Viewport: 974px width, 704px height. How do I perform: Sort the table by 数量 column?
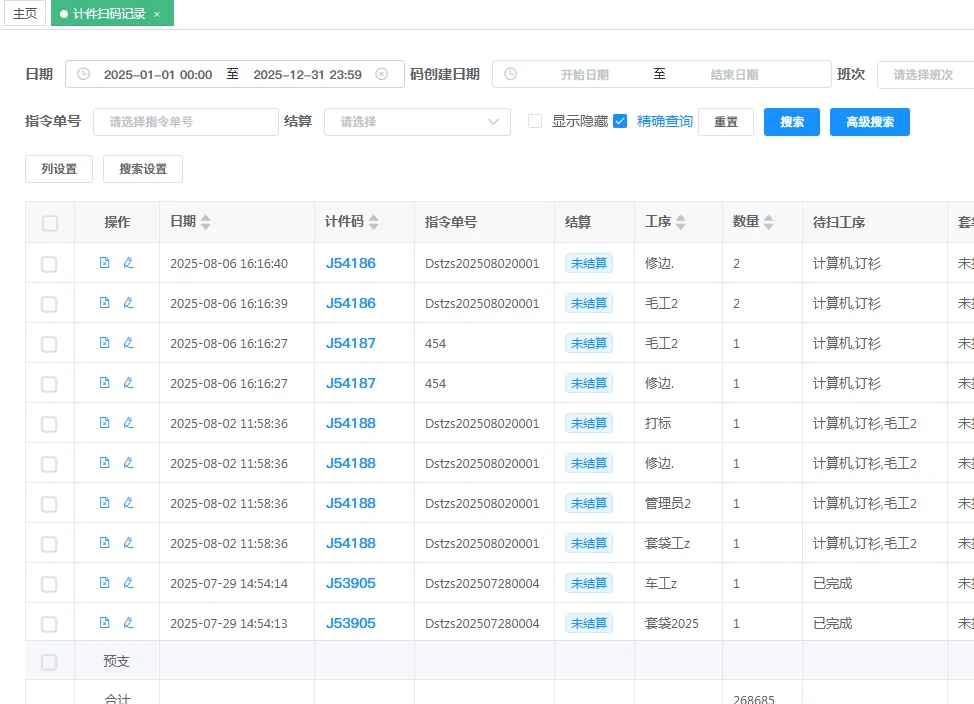768,222
